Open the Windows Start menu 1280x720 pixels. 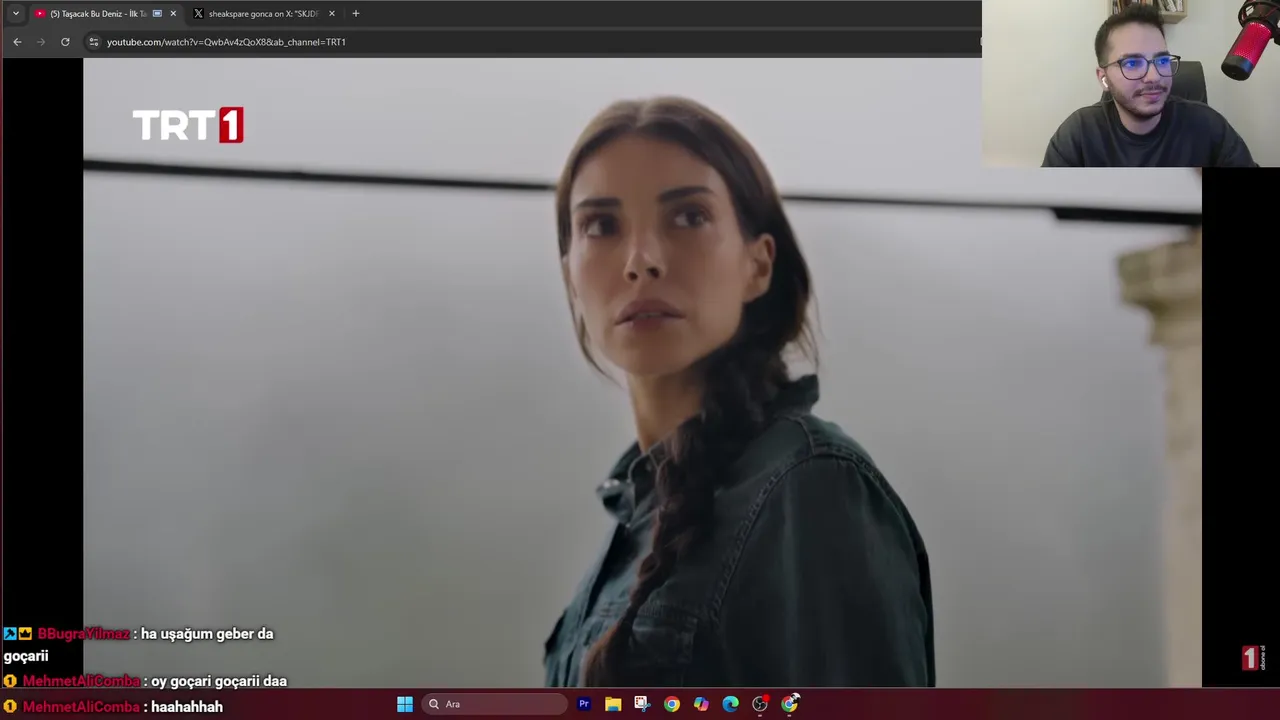point(405,704)
